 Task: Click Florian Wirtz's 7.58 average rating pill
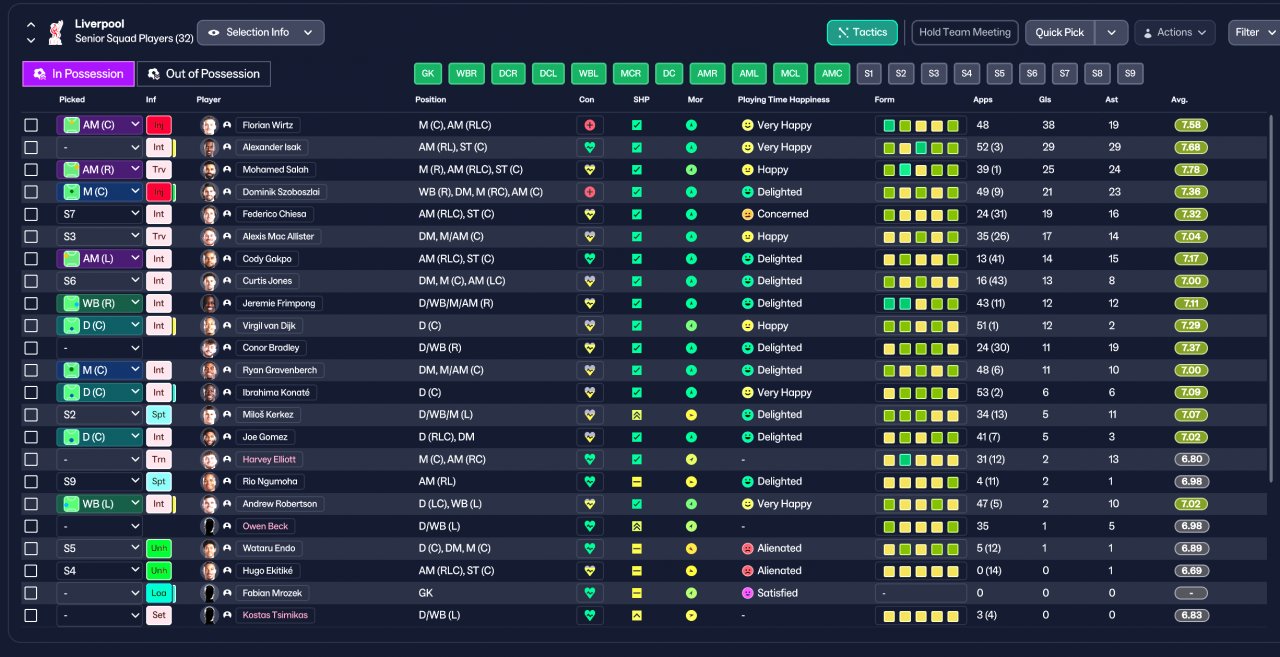(1191, 125)
